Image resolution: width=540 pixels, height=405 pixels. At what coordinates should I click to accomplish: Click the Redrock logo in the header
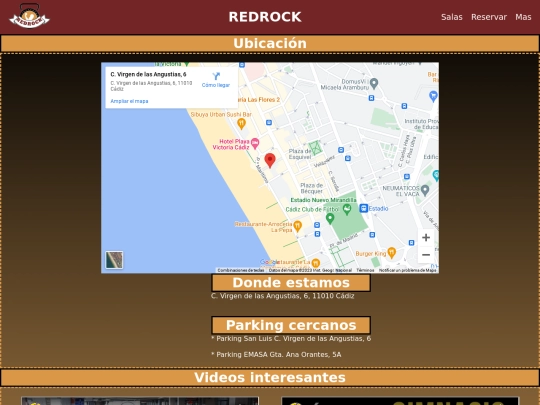[x=29, y=16]
